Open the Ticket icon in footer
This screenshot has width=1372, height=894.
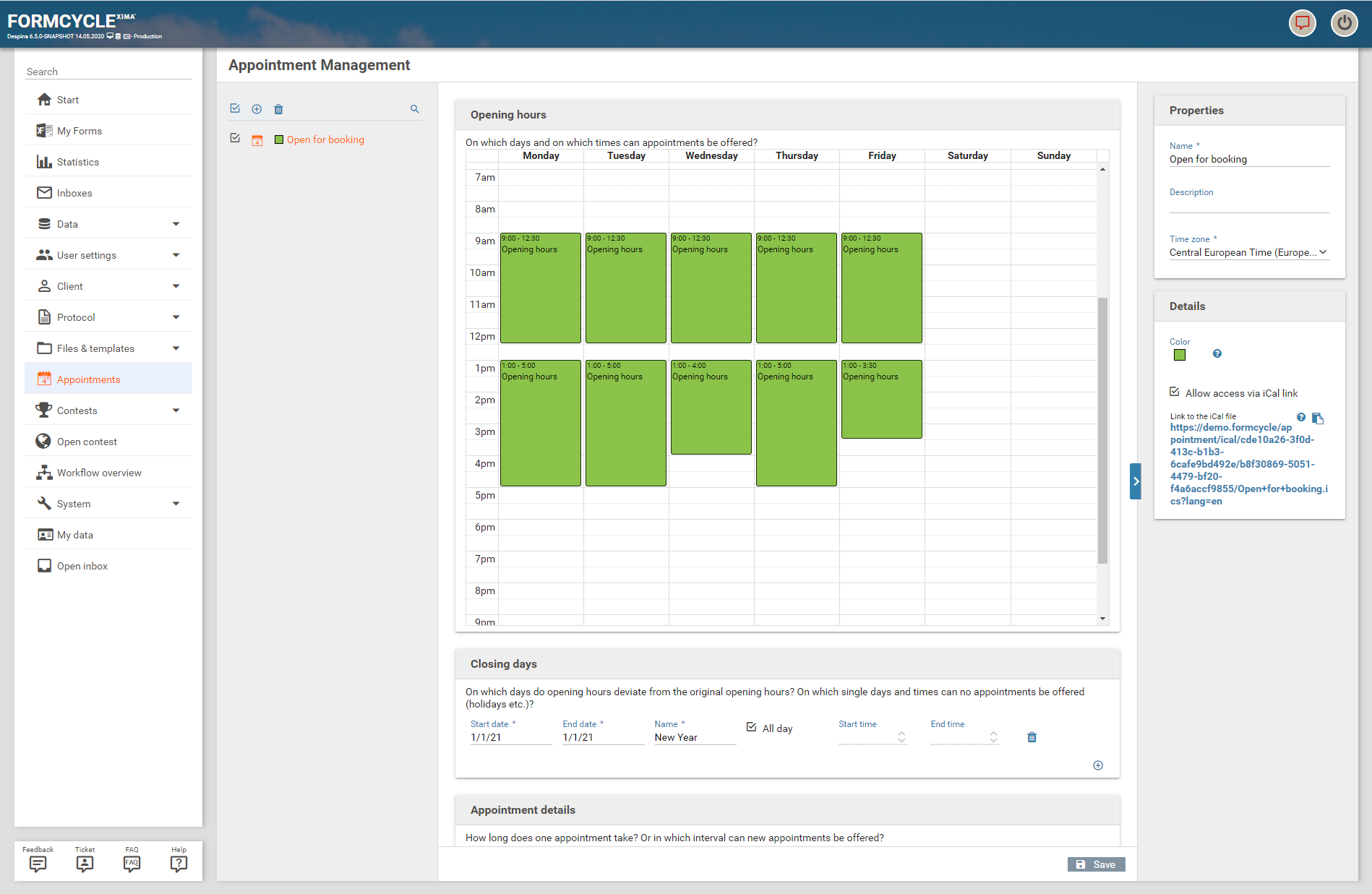[x=85, y=864]
